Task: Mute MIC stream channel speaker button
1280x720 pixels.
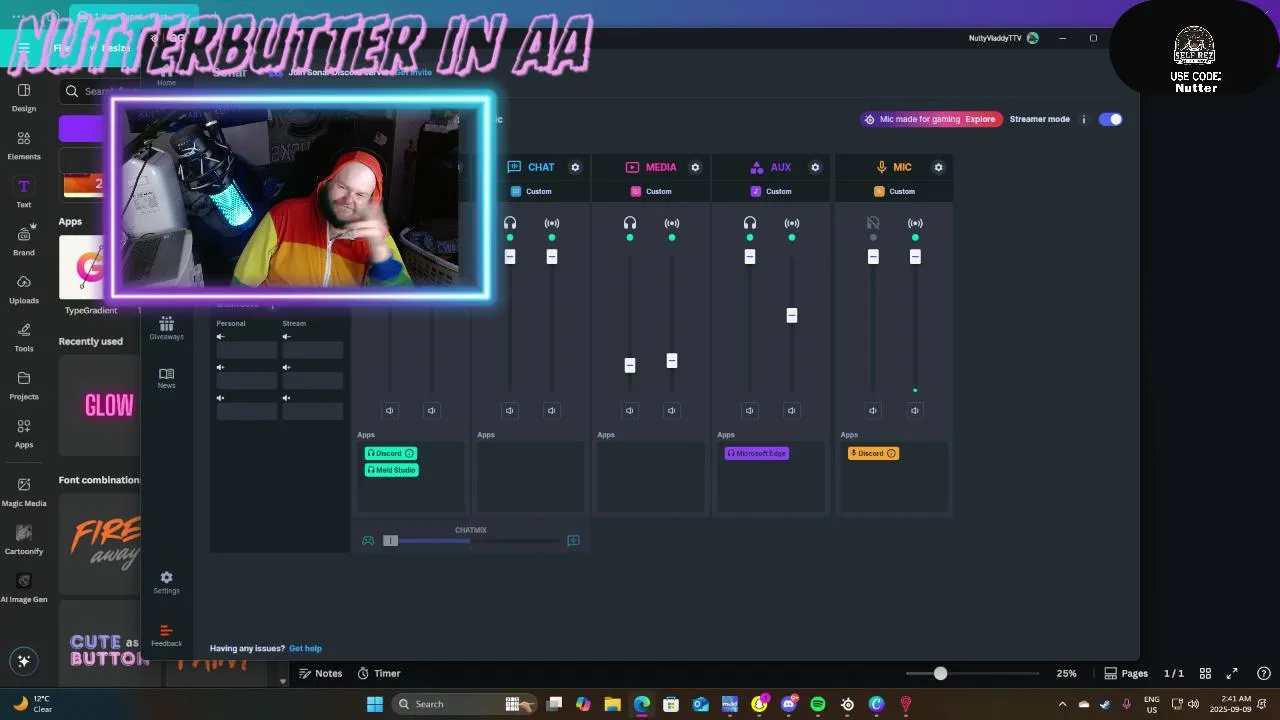Action: [x=915, y=410]
